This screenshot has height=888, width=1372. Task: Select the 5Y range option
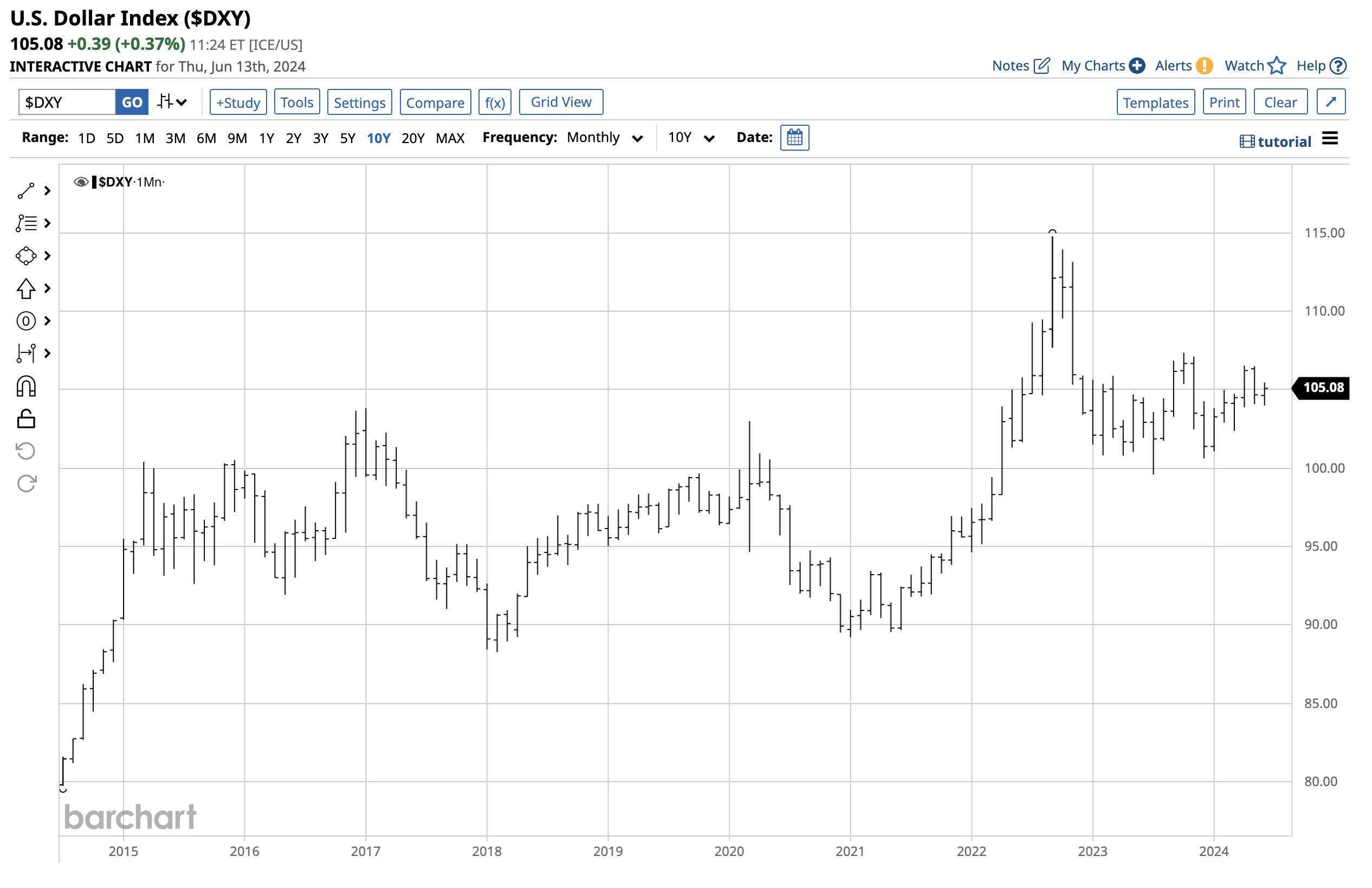pyautogui.click(x=347, y=138)
